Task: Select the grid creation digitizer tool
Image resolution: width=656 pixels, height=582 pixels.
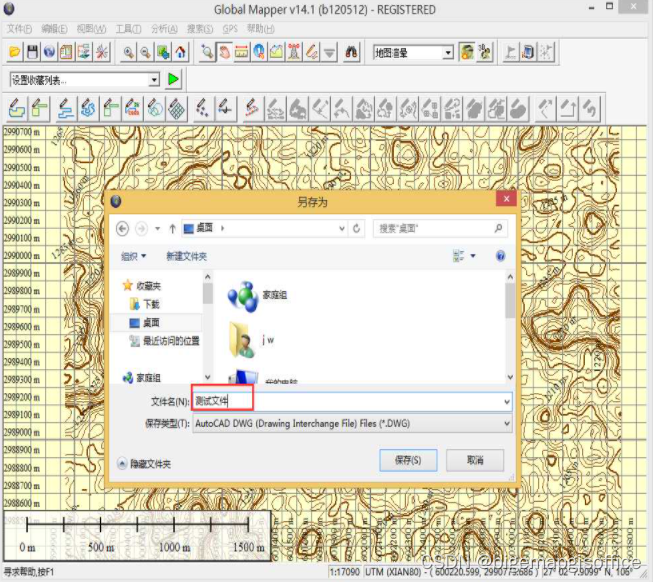Action: coord(177,108)
